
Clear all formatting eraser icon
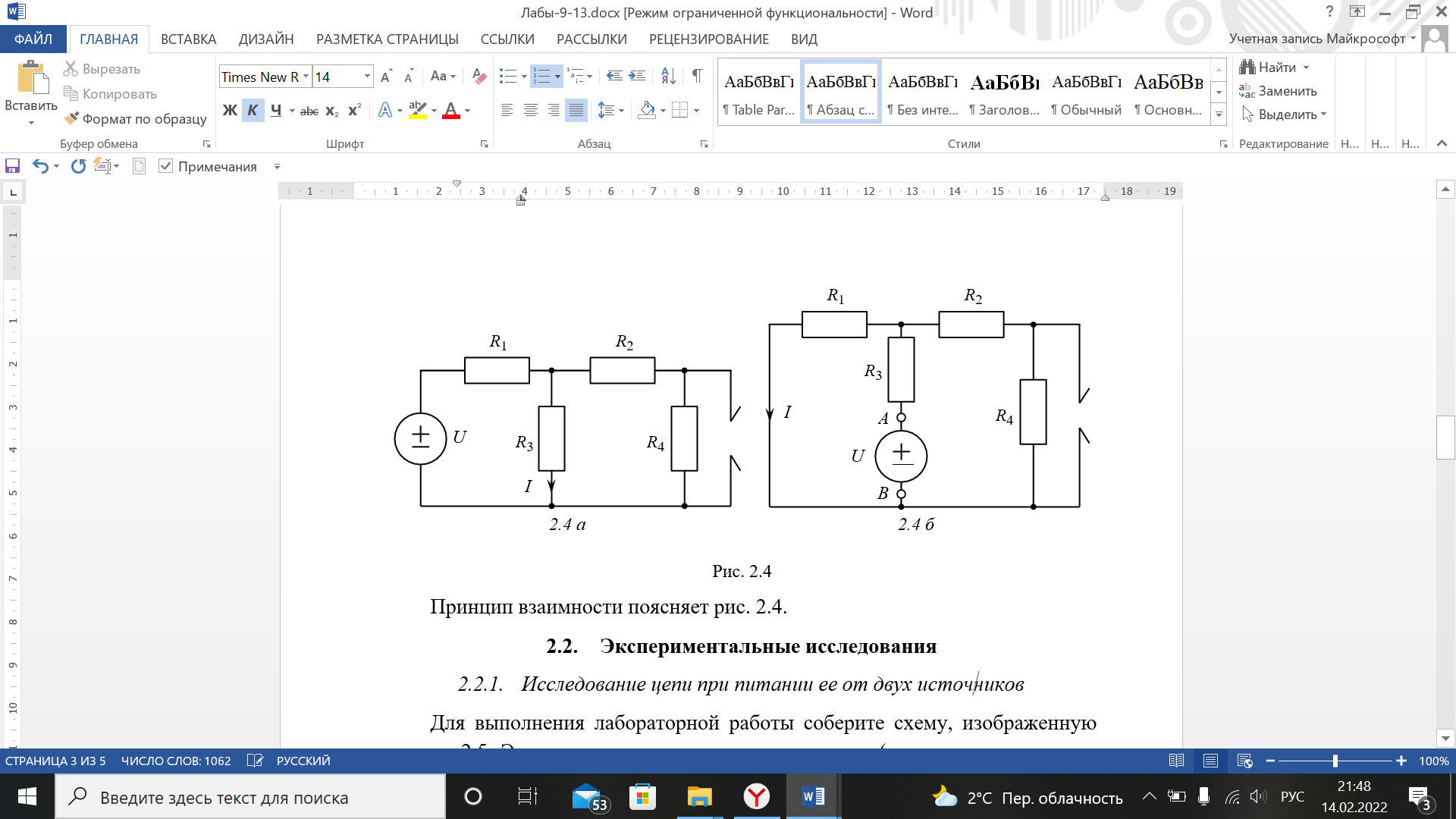[479, 76]
